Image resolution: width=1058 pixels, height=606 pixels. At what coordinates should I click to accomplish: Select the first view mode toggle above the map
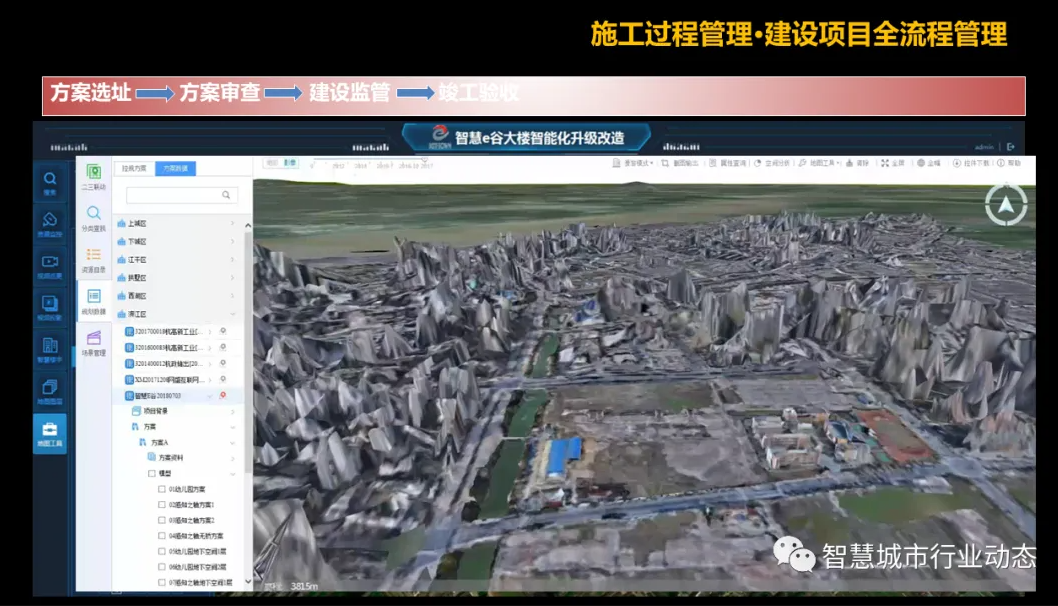tap(272, 163)
